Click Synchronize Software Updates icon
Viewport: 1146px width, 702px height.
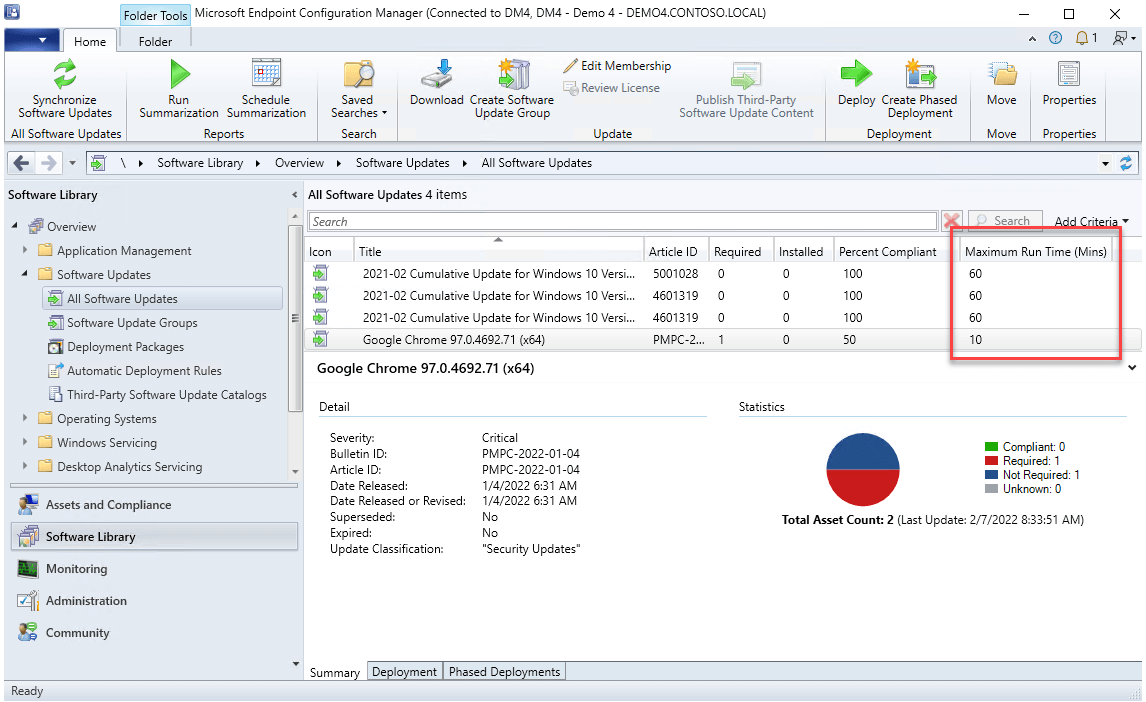click(x=65, y=74)
